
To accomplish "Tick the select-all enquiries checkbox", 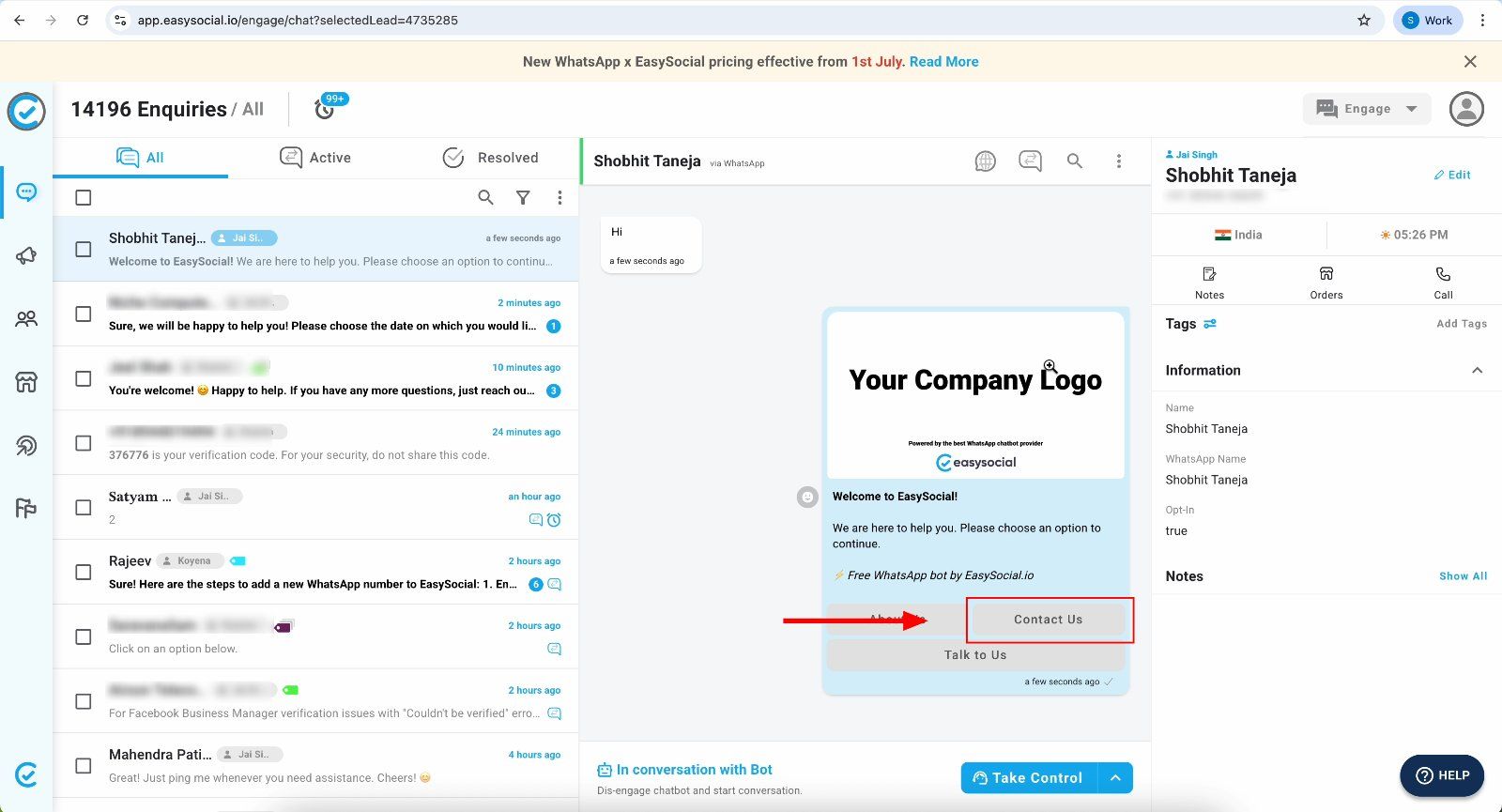I will pos(84,197).
